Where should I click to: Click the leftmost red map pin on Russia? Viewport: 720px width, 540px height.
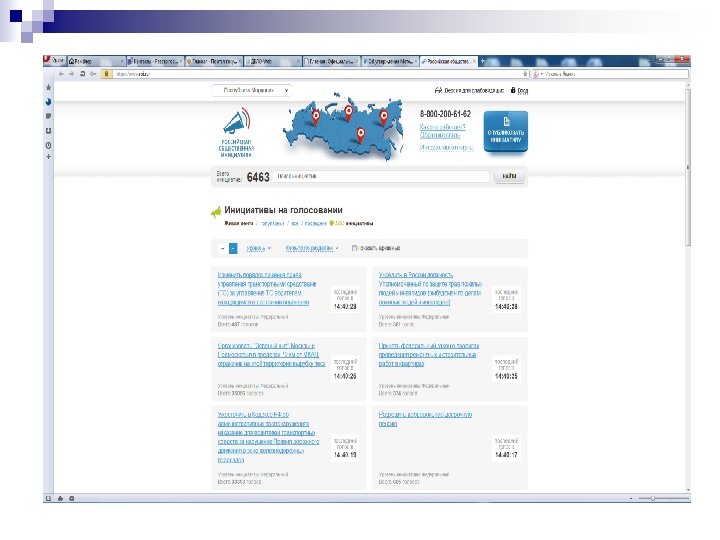[316, 118]
